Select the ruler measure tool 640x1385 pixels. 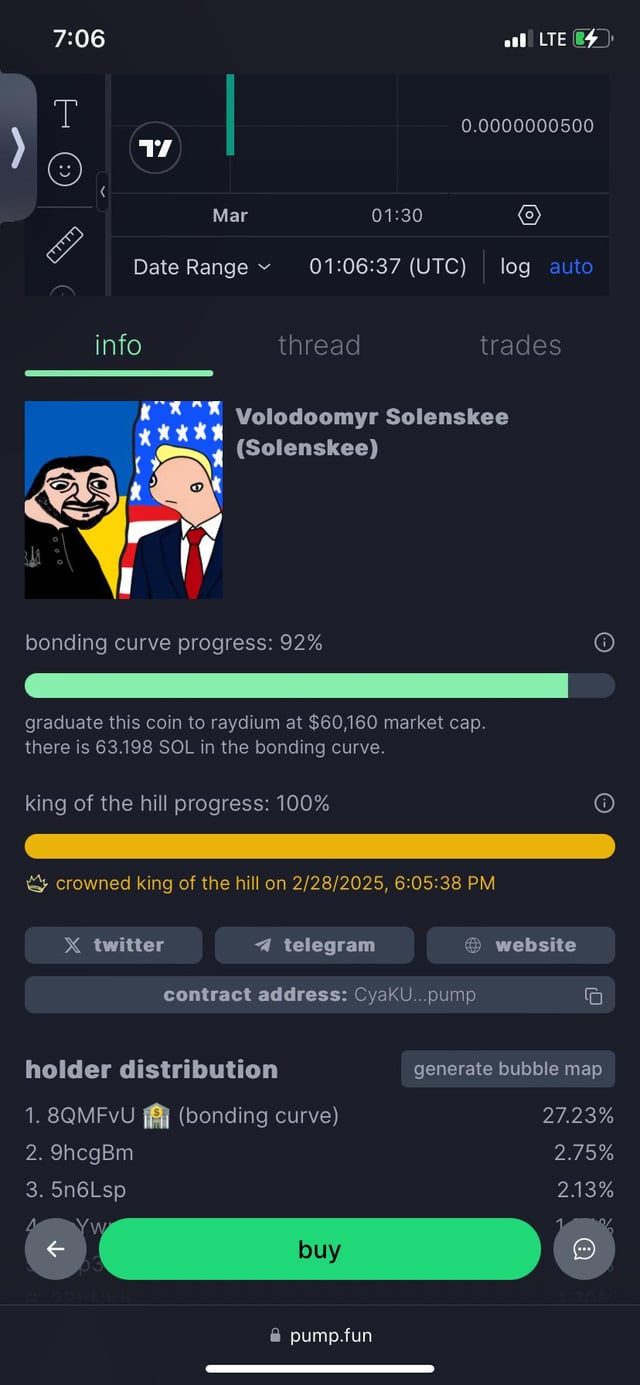point(65,244)
